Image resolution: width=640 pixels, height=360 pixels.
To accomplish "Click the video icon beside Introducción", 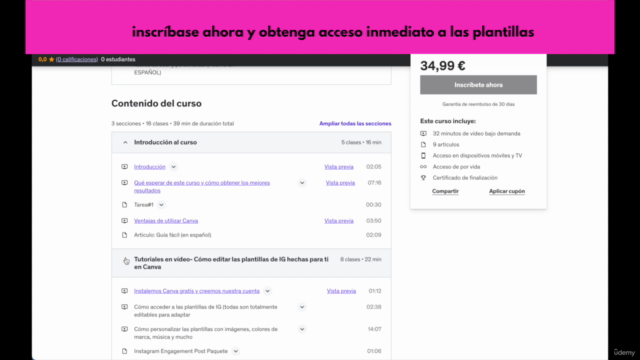I will point(124,167).
